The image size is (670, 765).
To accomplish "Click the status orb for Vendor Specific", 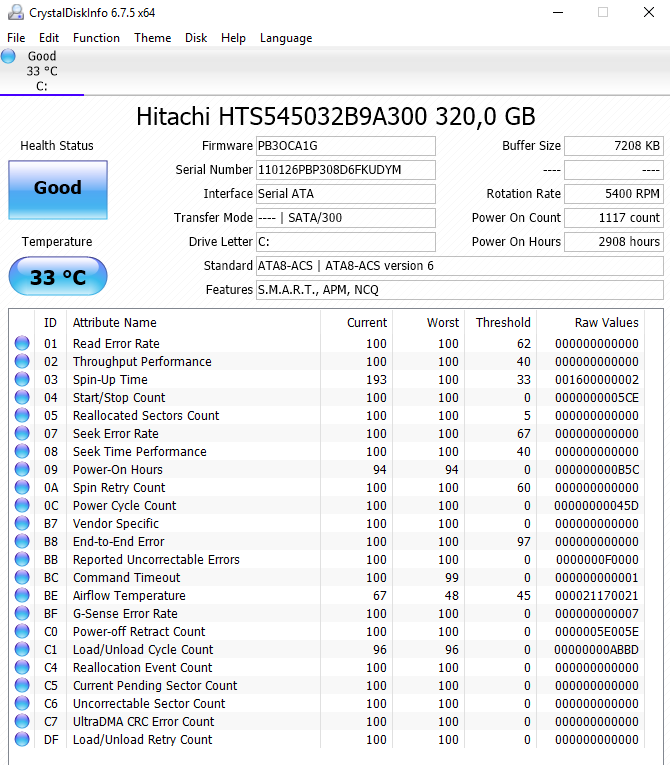I will tap(22, 523).
